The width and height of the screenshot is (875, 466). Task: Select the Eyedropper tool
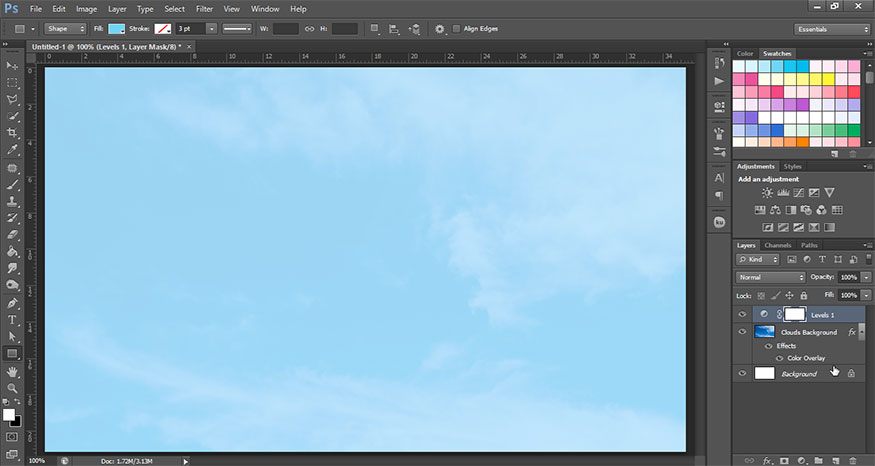click(12, 149)
